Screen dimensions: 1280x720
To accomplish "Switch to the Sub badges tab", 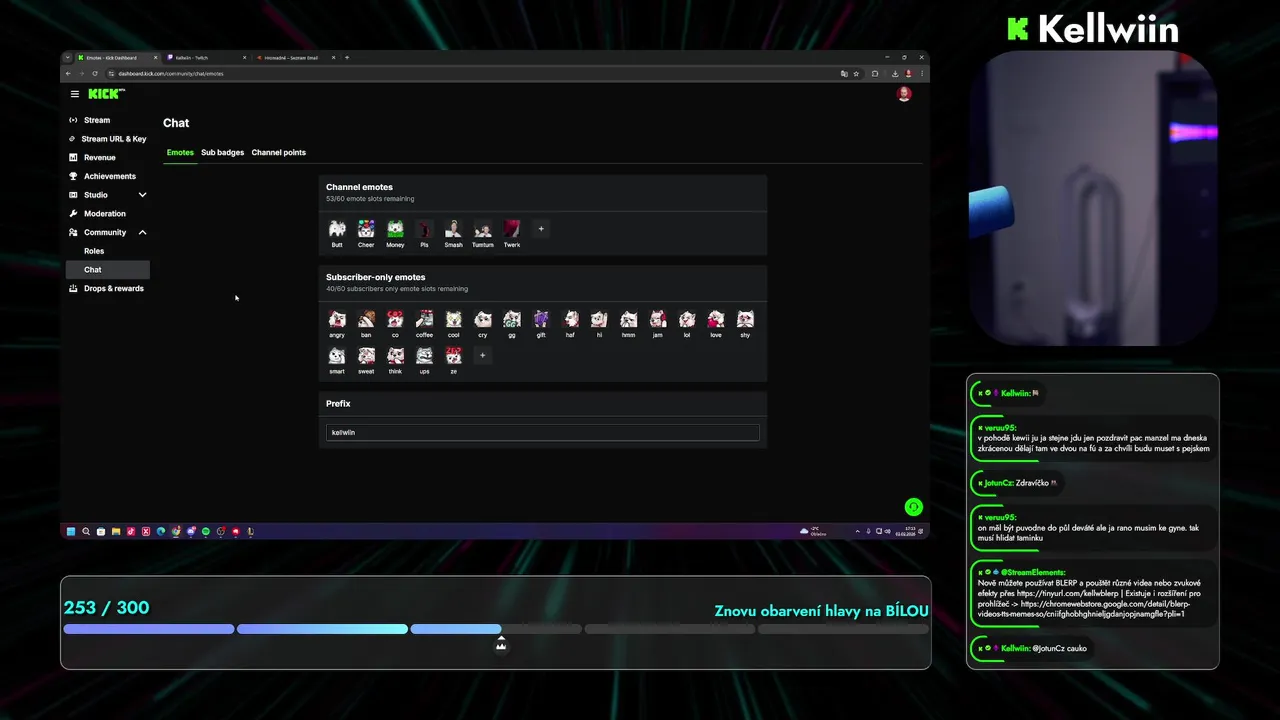I will pos(222,152).
